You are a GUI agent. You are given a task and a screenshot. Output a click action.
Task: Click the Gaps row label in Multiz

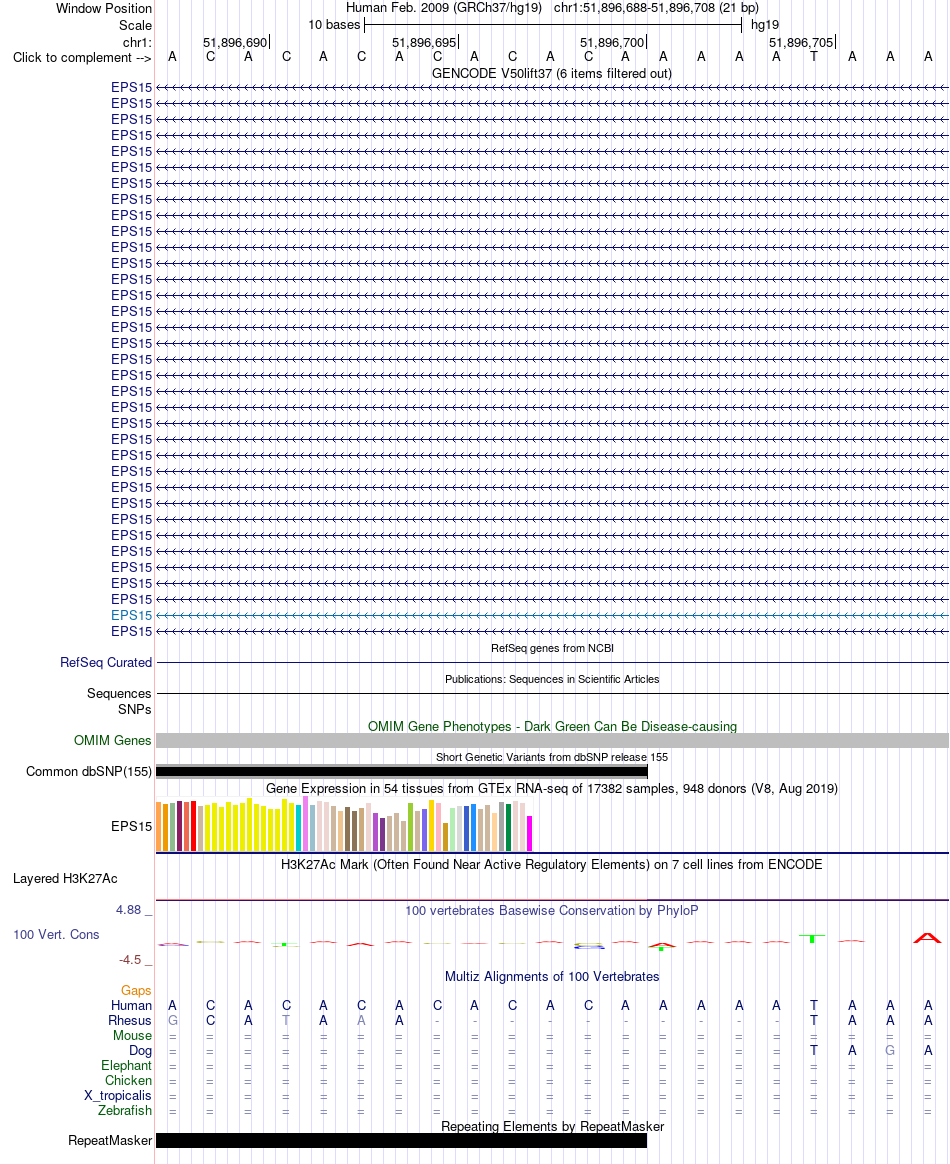[136, 991]
